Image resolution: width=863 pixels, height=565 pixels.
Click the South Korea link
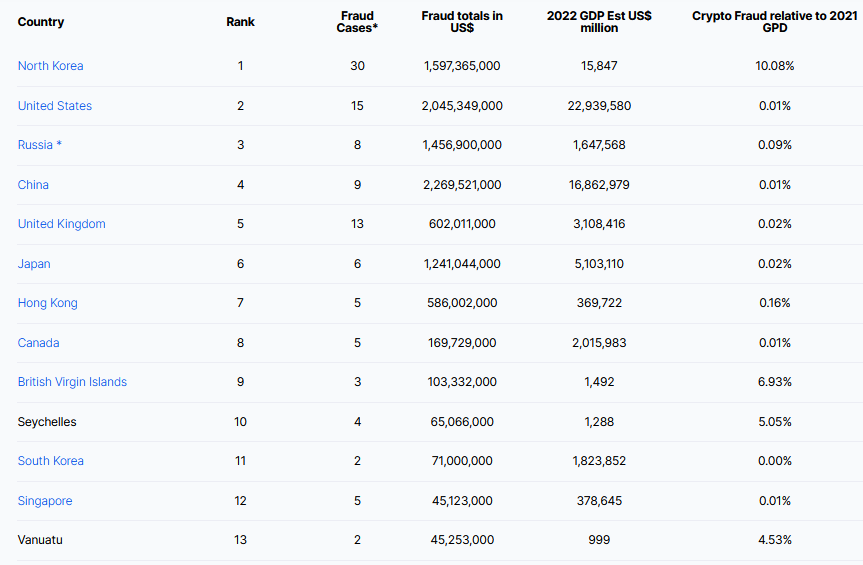pos(50,461)
